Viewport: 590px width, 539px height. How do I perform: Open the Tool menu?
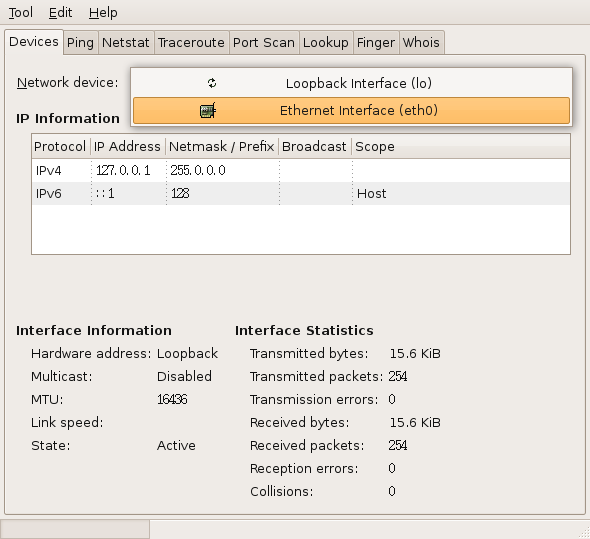(x=21, y=12)
